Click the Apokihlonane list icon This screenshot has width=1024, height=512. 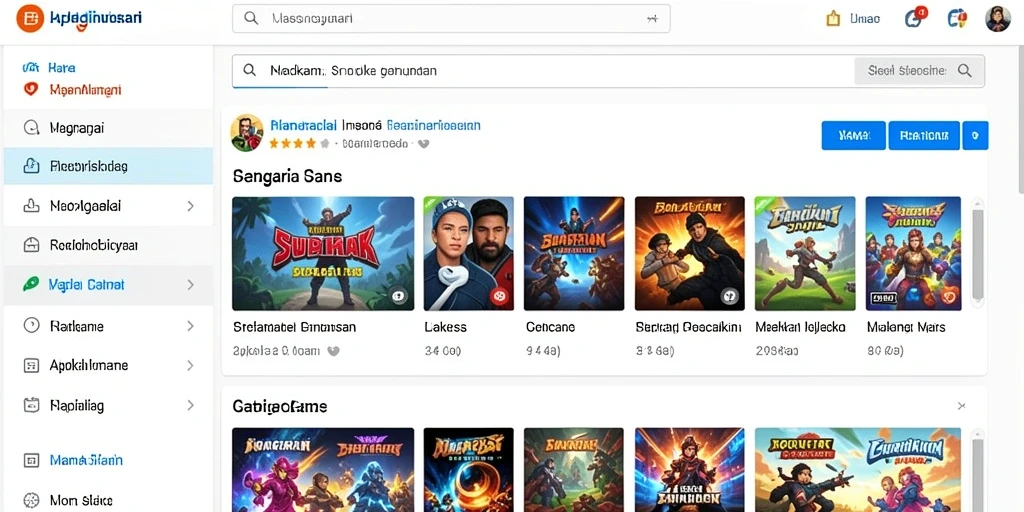[x=31, y=365]
